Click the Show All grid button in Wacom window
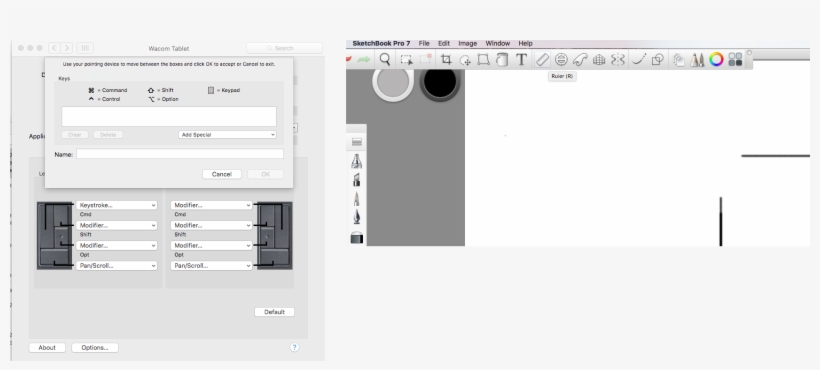Screen dimensions: 820x370 pyautogui.click(x=85, y=48)
